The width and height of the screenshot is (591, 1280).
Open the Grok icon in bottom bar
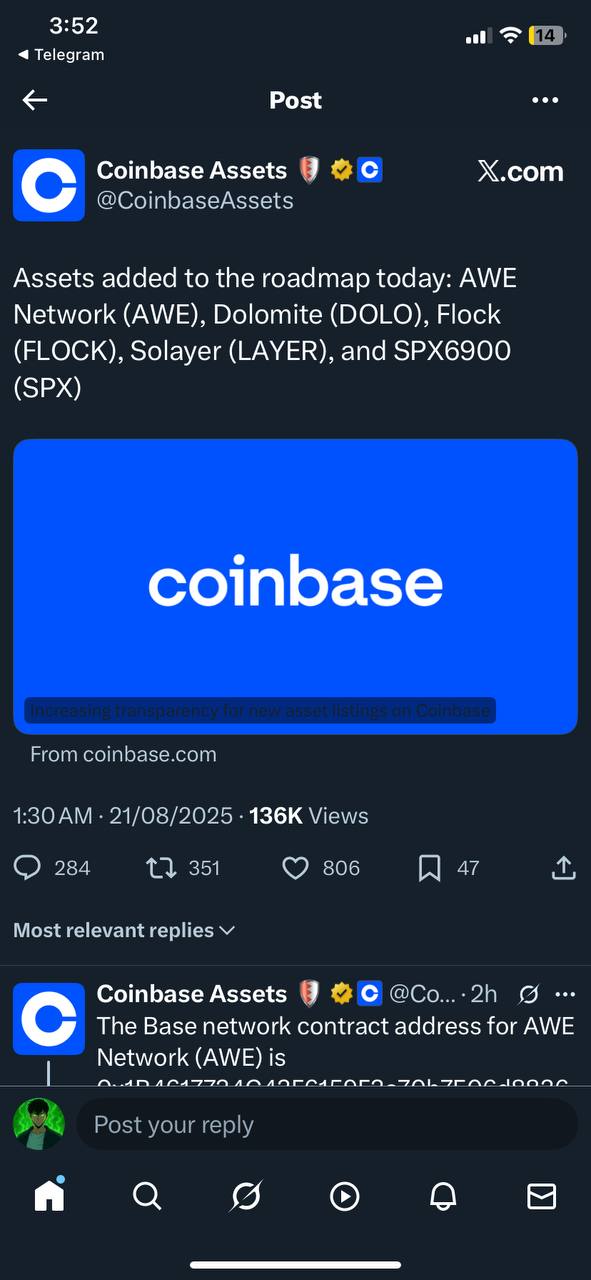246,1196
